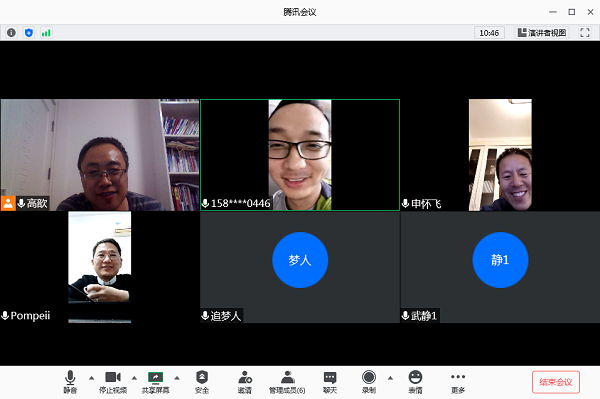Open the 安全 security menu
The height and width of the screenshot is (399, 600).
(x=202, y=382)
